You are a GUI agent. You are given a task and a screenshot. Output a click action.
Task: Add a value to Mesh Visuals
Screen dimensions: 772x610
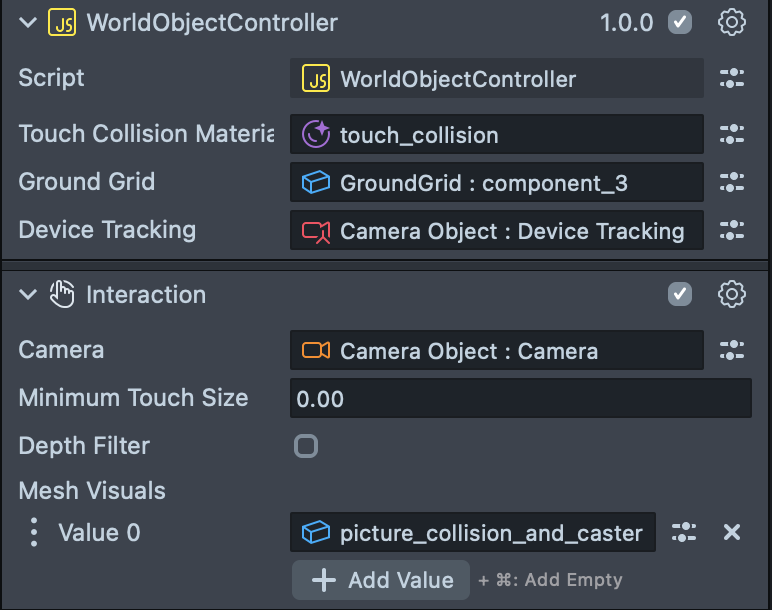(x=382, y=580)
